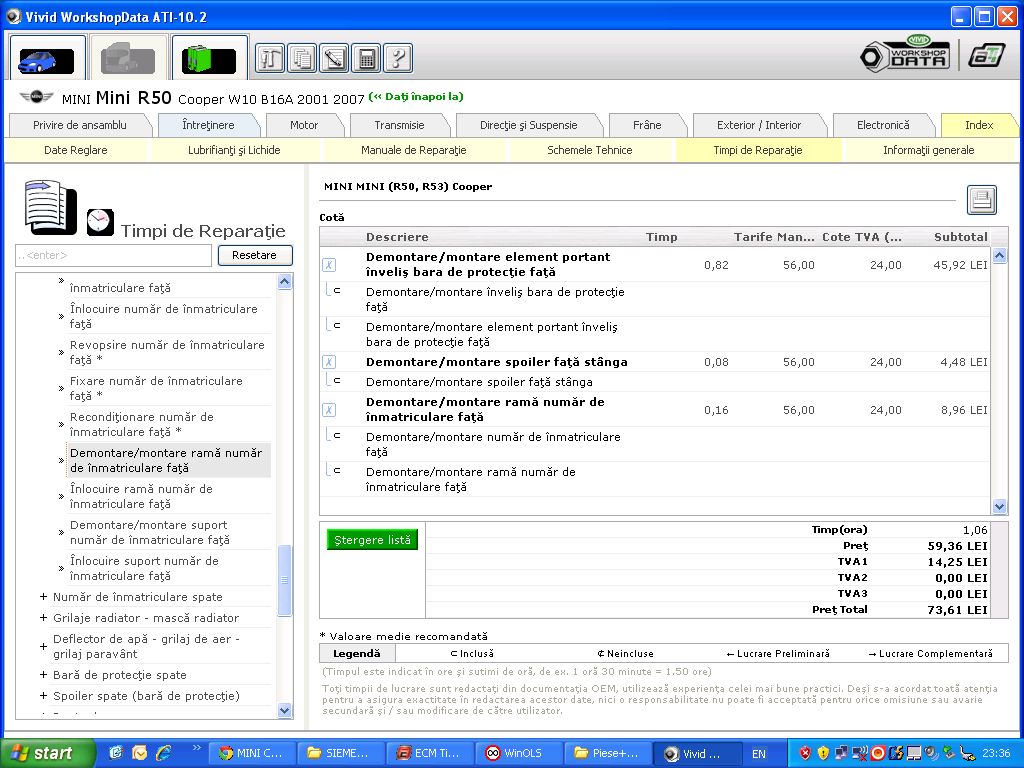Click the search input field beside Resetare
The height and width of the screenshot is (768, 1024).
tap(113, 255)
